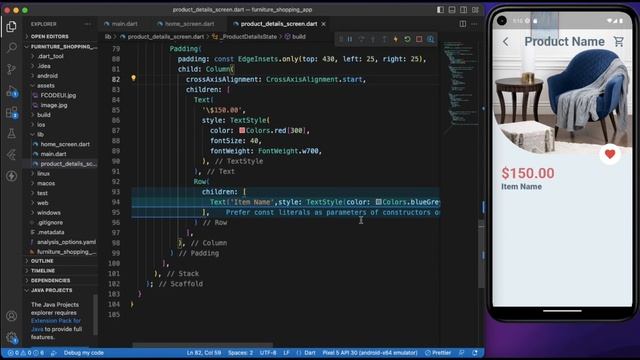Open the Accounts menu icon

tap(11, 316)
